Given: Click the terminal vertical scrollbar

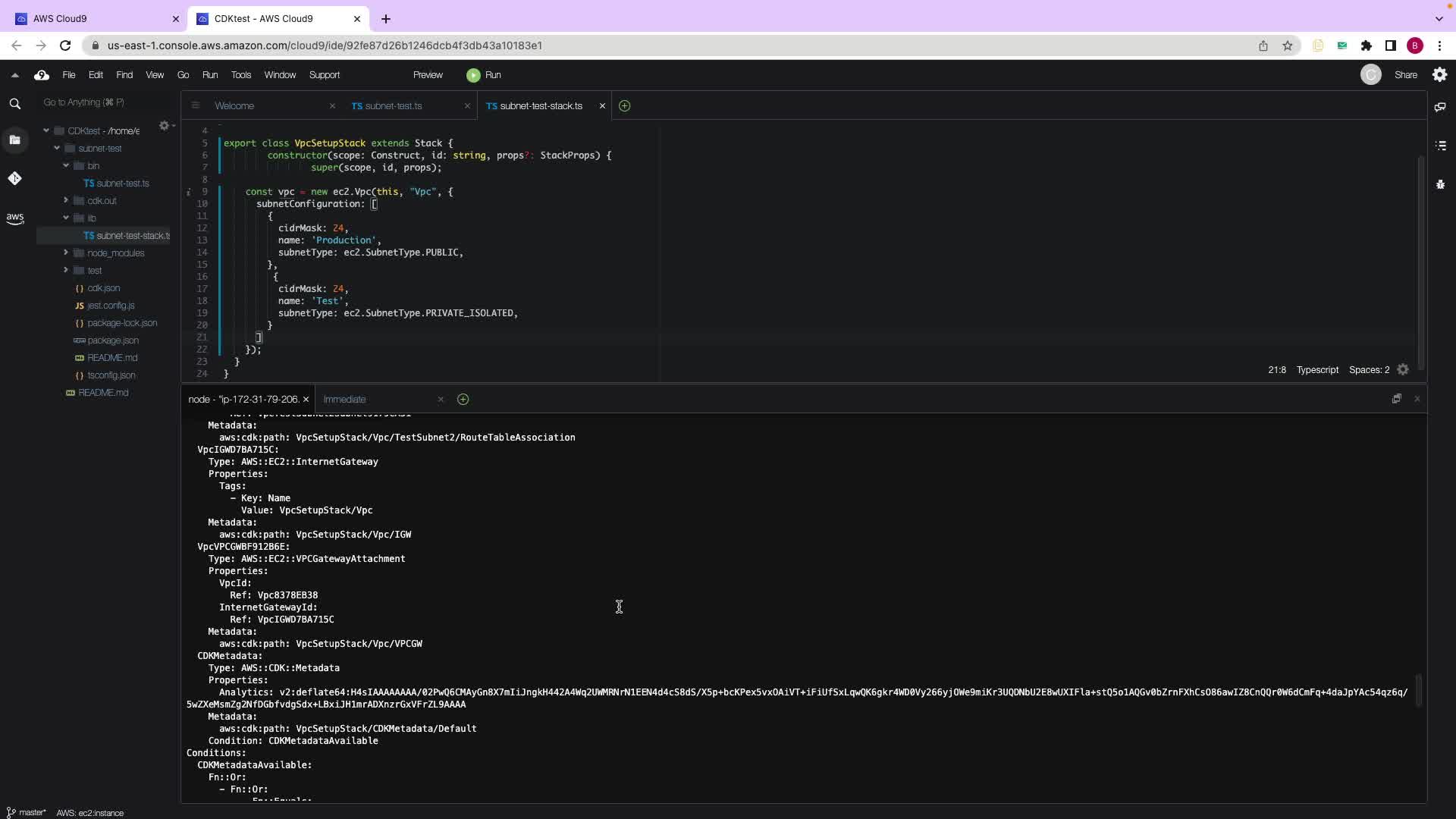Looking at the screenshot, I should (1419, 689).
